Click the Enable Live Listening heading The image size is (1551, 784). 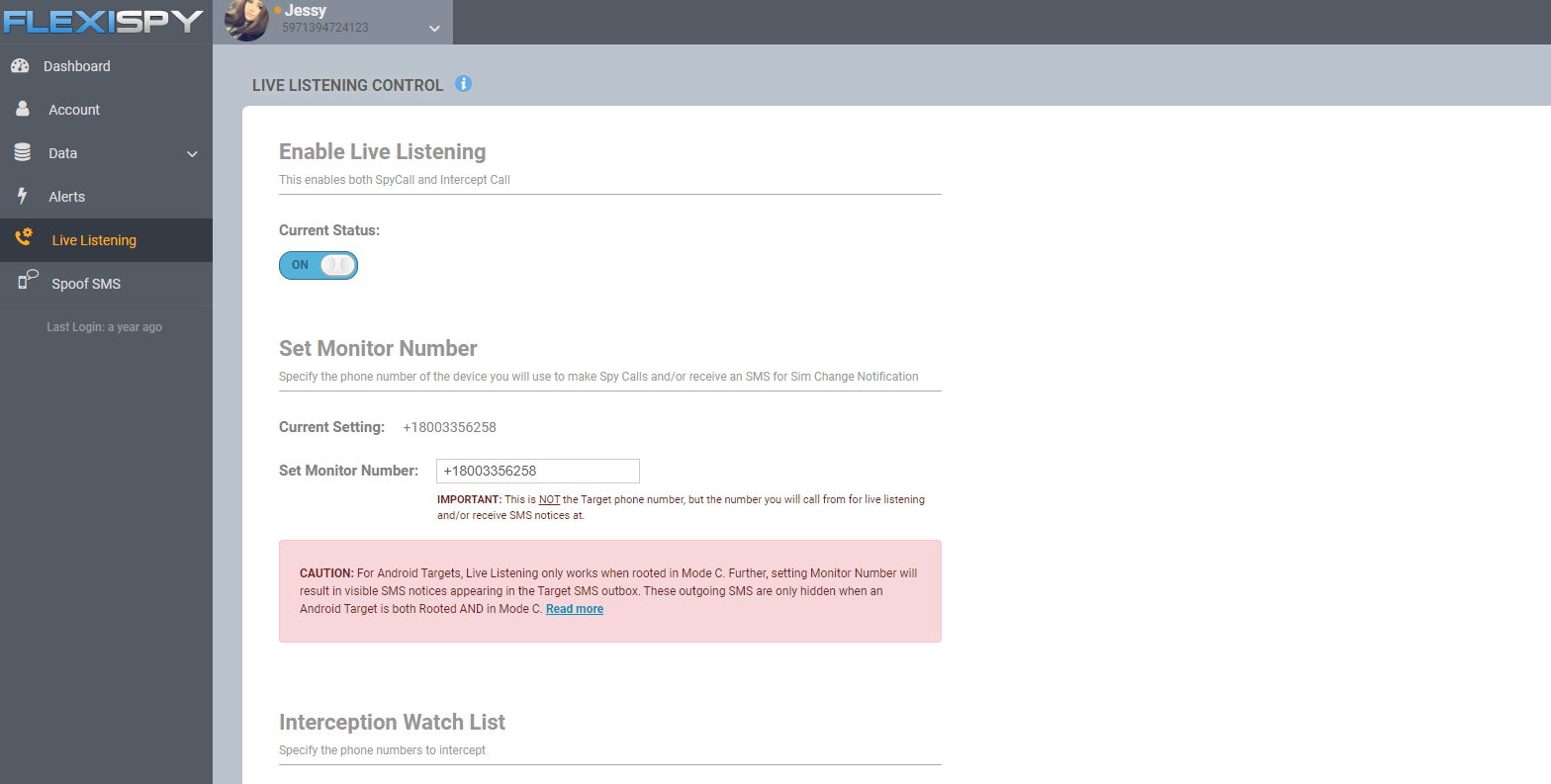(382, 151)
